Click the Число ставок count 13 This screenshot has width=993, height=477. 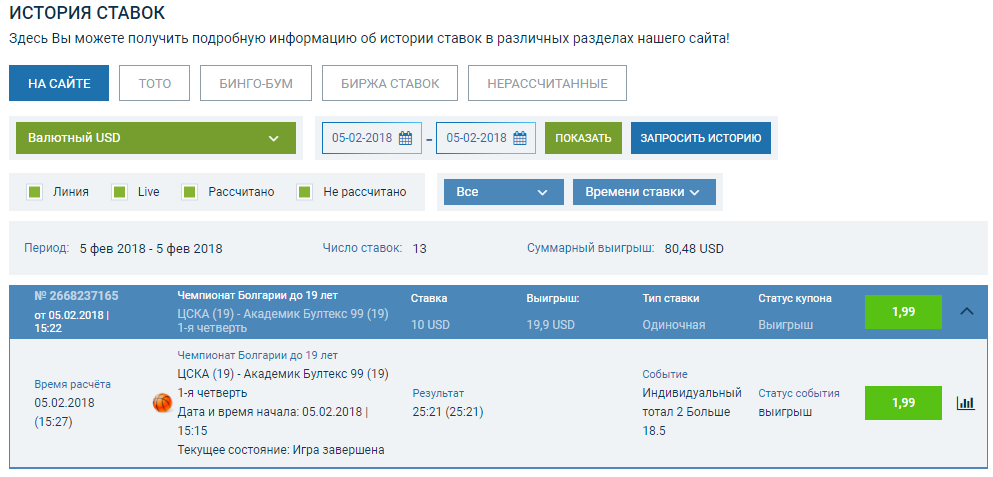[419, 249]
